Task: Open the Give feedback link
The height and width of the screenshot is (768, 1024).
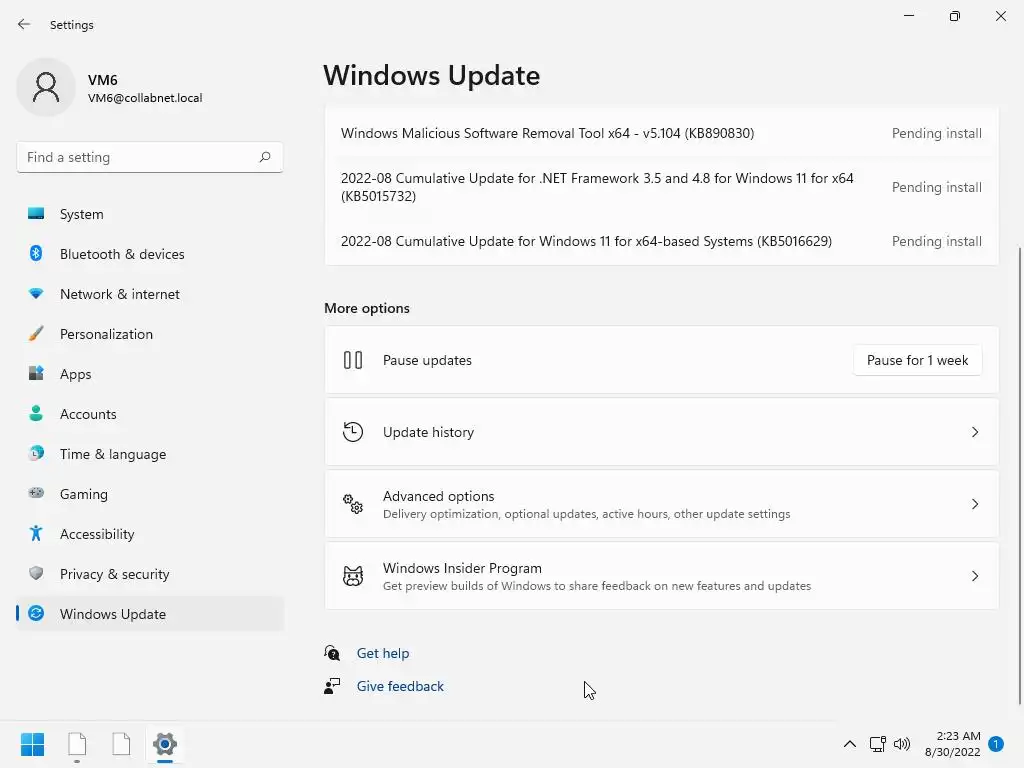Action: 400,686
